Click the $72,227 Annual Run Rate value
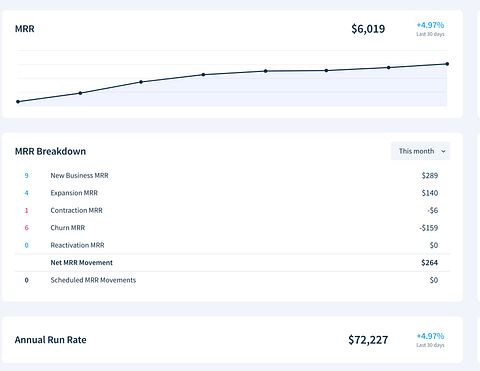 [368, 340]
